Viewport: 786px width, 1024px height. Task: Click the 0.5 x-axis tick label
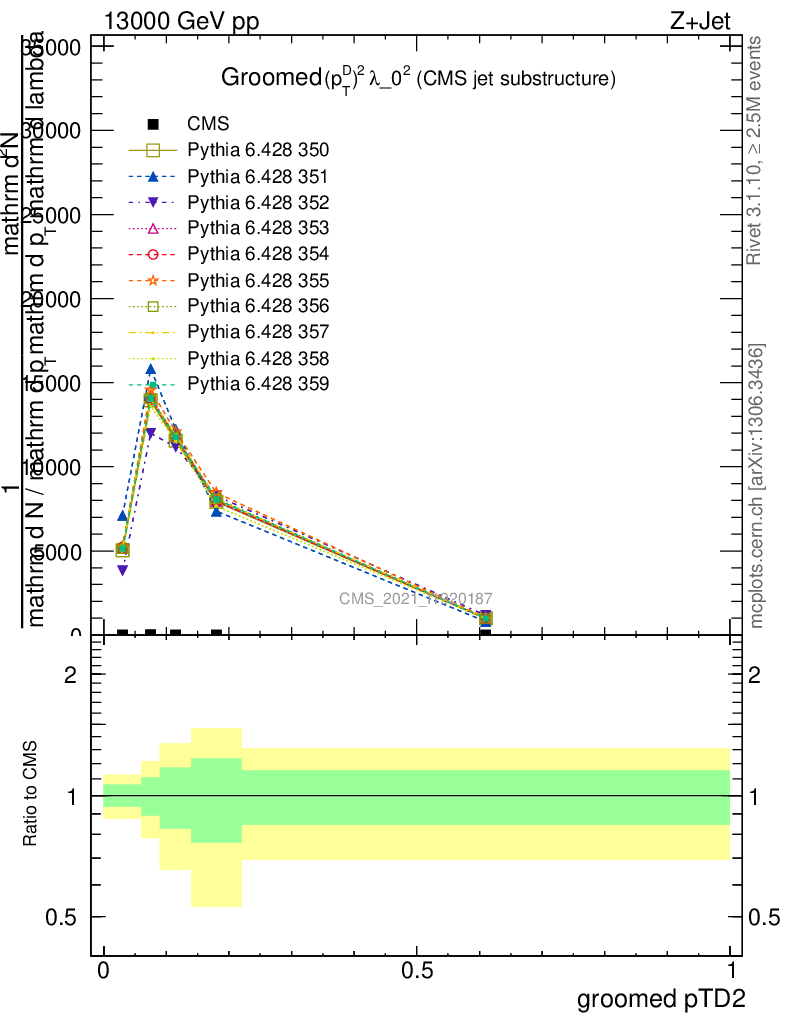pyautogui.click(x=417, y=970)
